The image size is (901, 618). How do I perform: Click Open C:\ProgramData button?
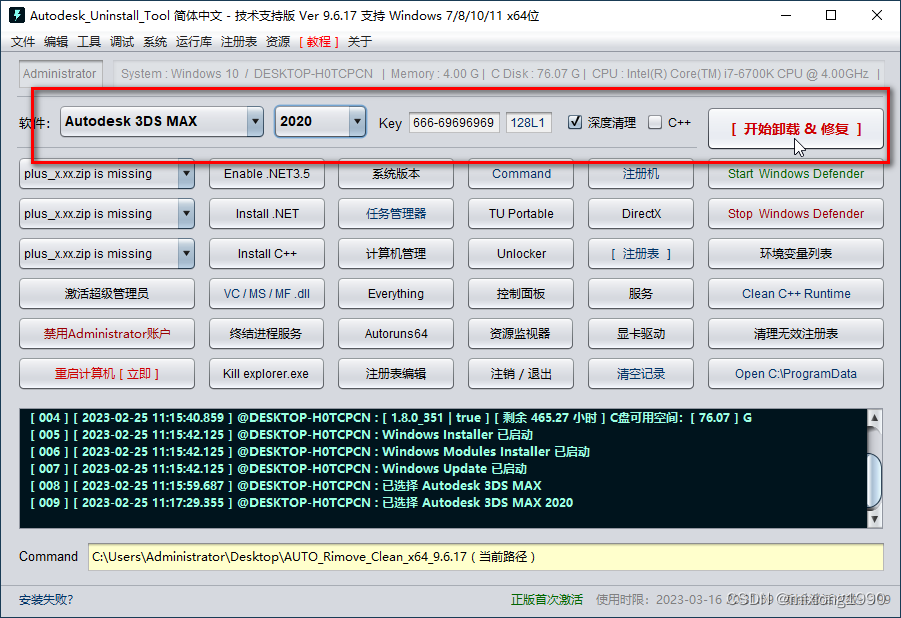click(796, 374)
